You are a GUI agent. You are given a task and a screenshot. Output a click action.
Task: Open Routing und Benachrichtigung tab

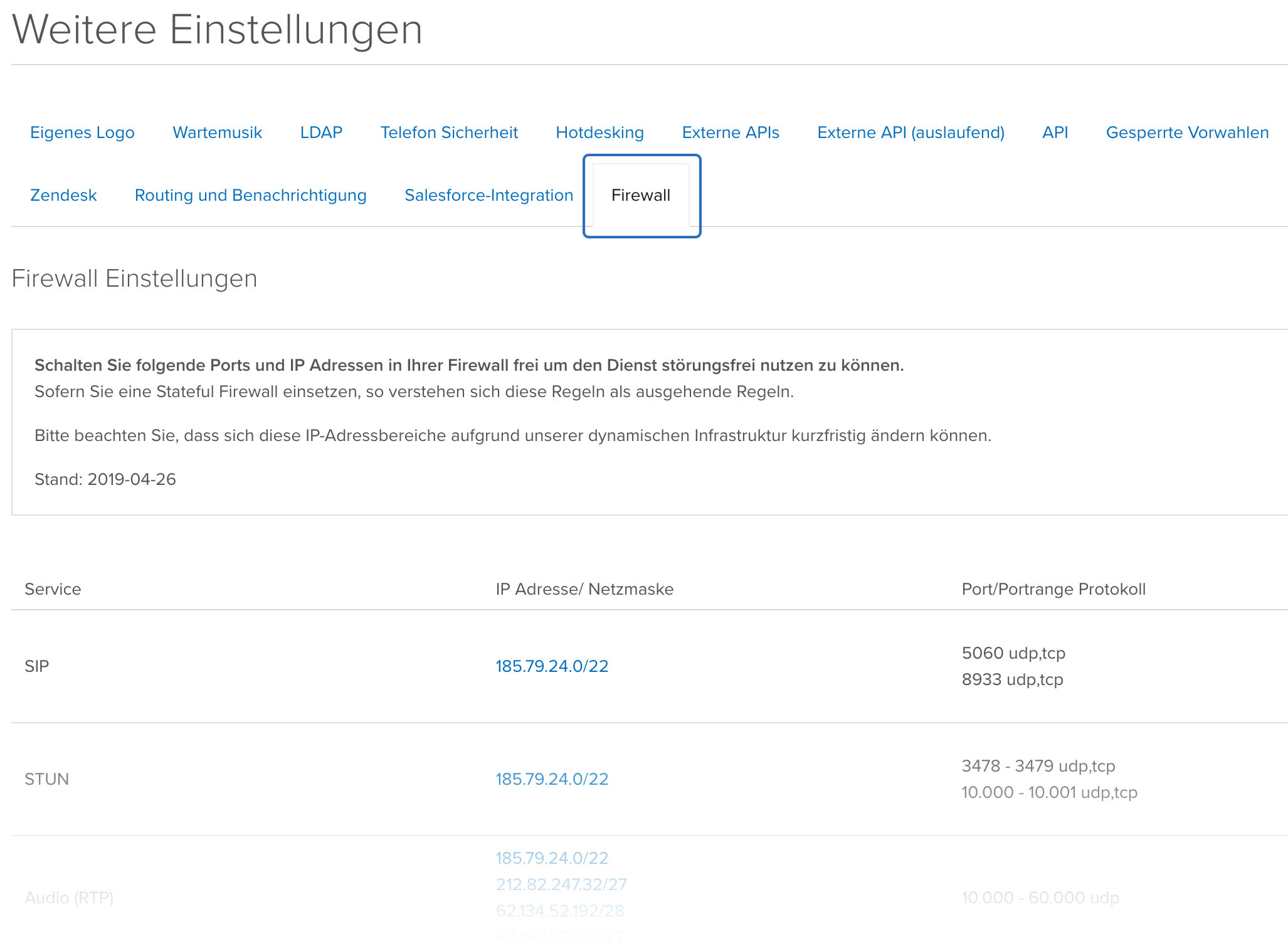[250, 195]
